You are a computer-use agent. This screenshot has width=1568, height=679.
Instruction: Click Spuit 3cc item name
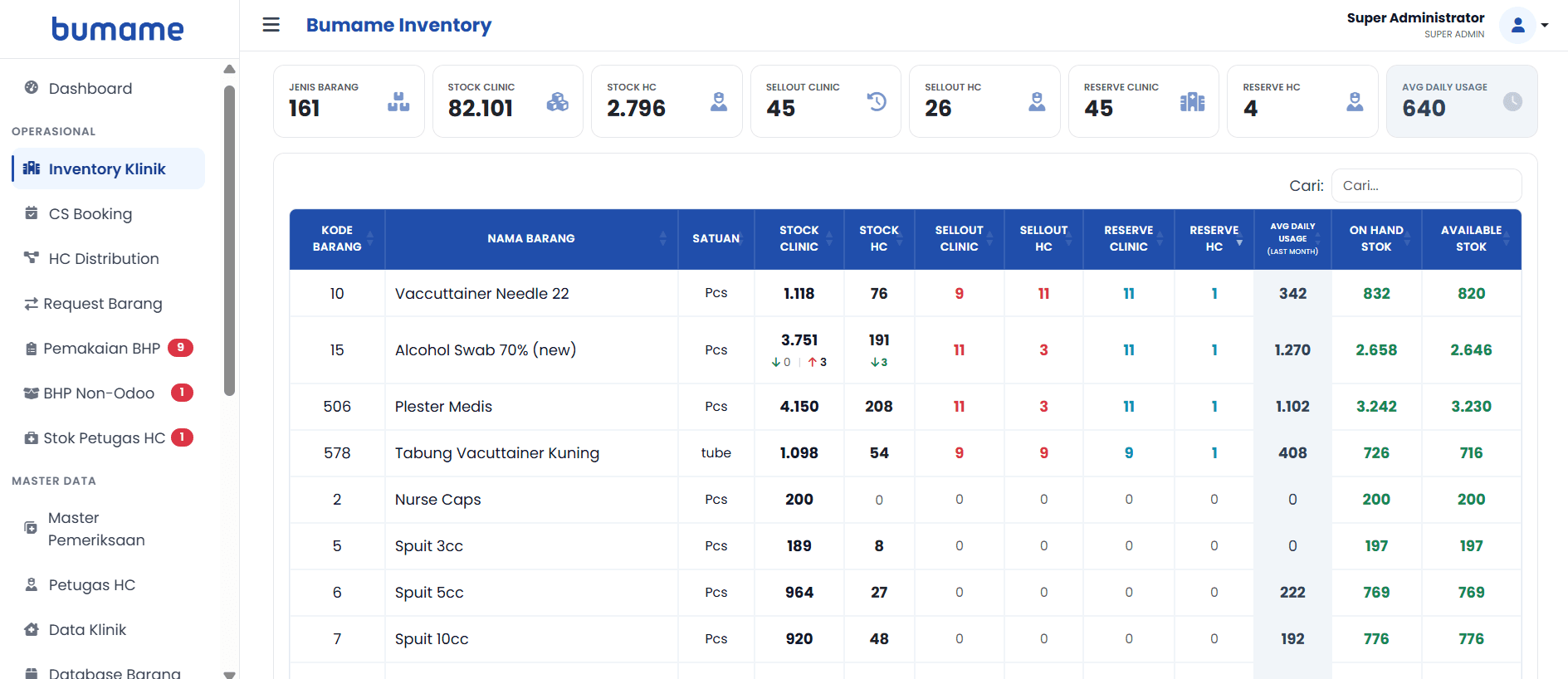[429, 546]
